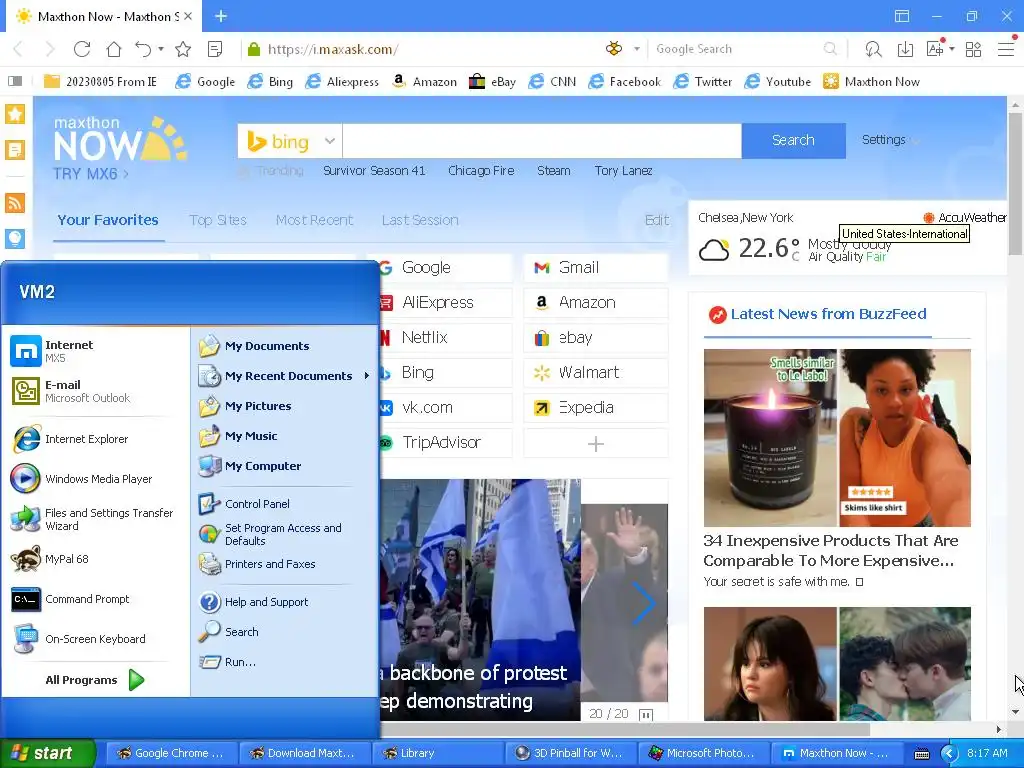Switch to the Last Session tab
Viewport: 1024px width, 768px height.
[x=420, y=220]
